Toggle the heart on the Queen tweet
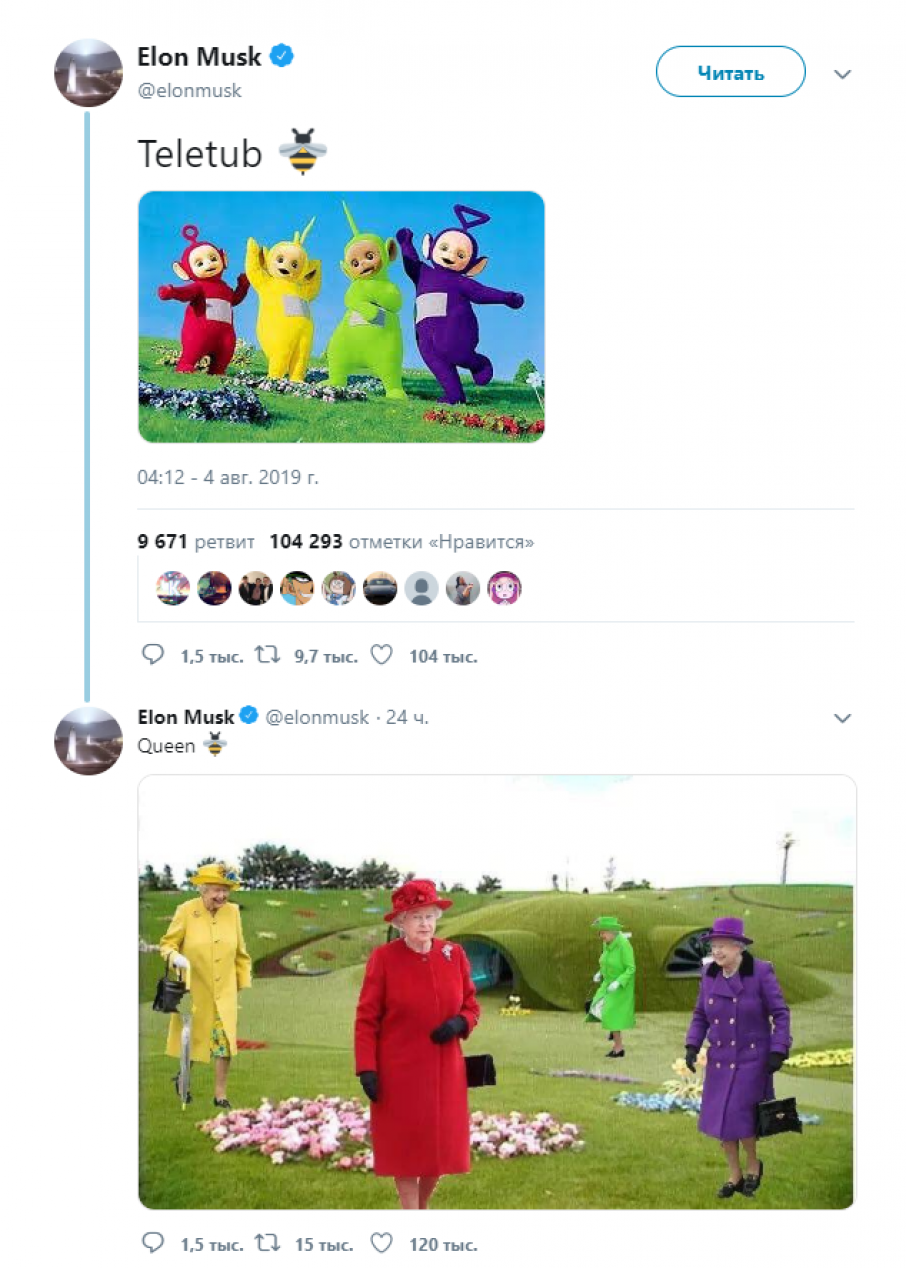Image resolution: width=906 pixels, height=1268 pixels. tap(381, 1243)
